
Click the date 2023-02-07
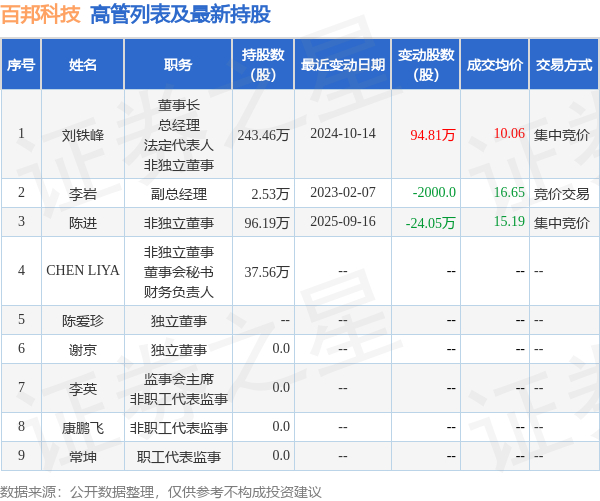tap(343, 192)
